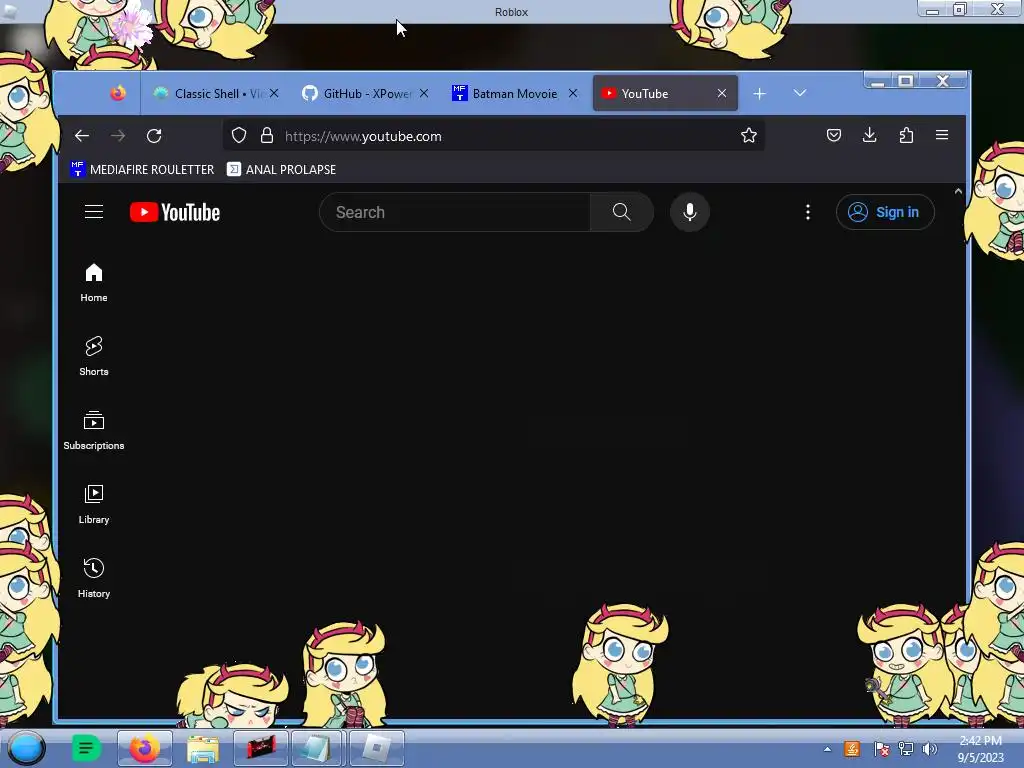Reload the current page
1024x768 pixels.
point(154,136)
